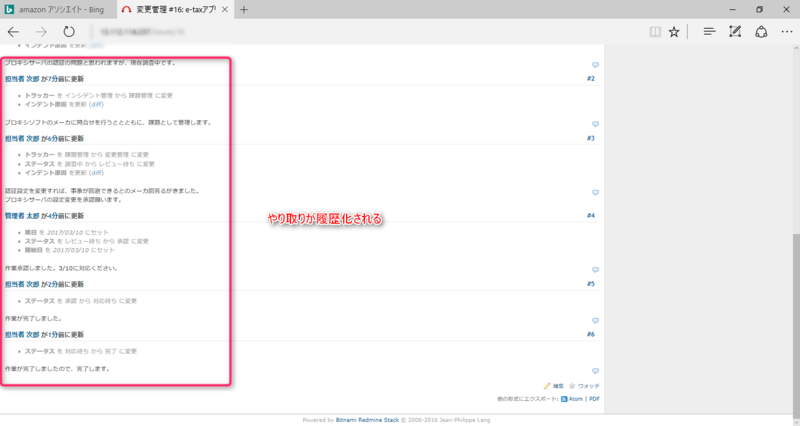Open journal note link #2
The height and width of the screenshot is (426, 800).
coord(590,79)
